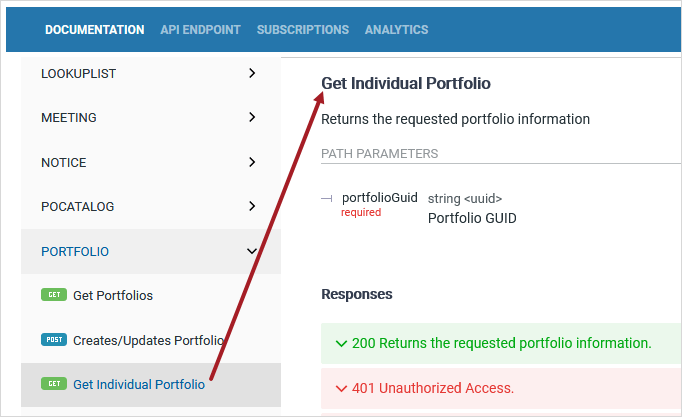682x417 pixels.
Task: Click the POST badge beside Creates/Updates Portfolio
Action: (54, 340)
